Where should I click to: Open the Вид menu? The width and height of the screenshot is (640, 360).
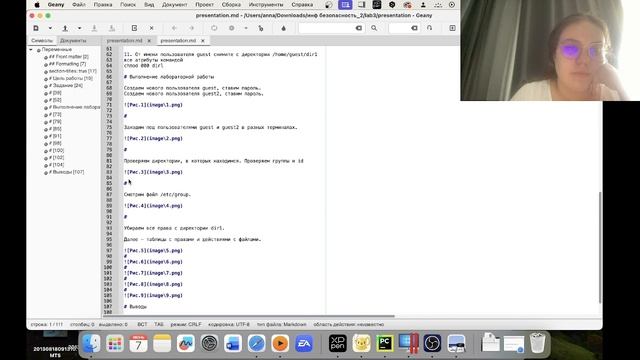click(x=149, y=5)
